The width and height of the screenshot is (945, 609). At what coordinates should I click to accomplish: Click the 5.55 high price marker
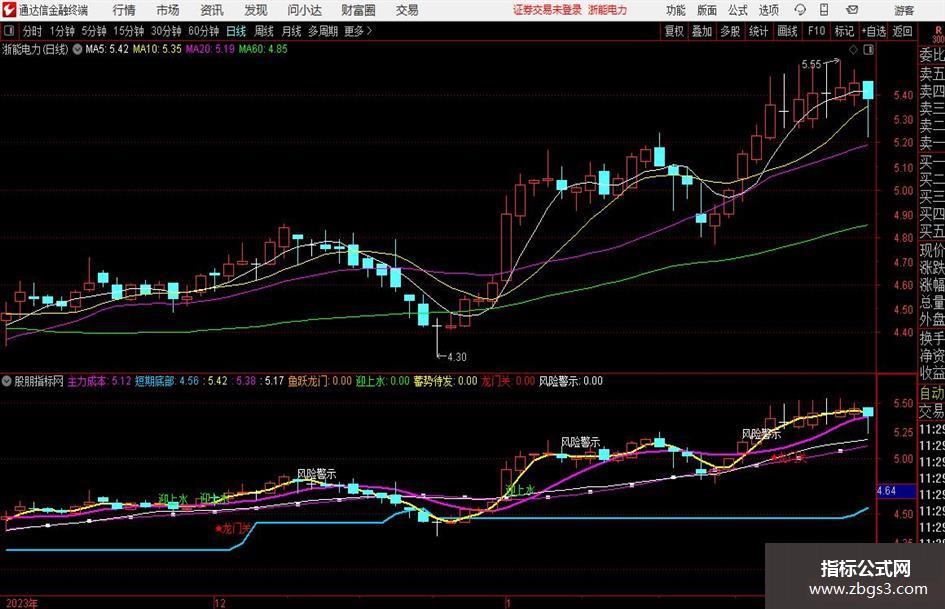pos(811,64)
